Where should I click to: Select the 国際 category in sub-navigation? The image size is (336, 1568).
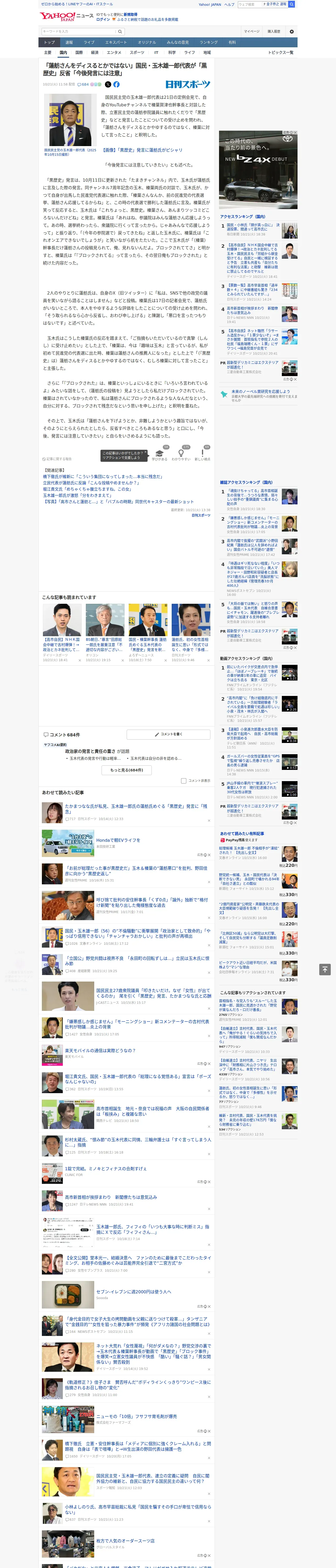79,52
